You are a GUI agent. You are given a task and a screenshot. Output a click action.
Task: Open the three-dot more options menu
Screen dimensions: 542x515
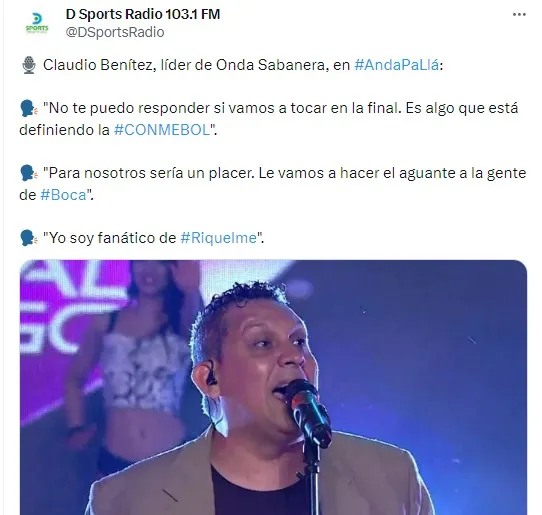519,15
